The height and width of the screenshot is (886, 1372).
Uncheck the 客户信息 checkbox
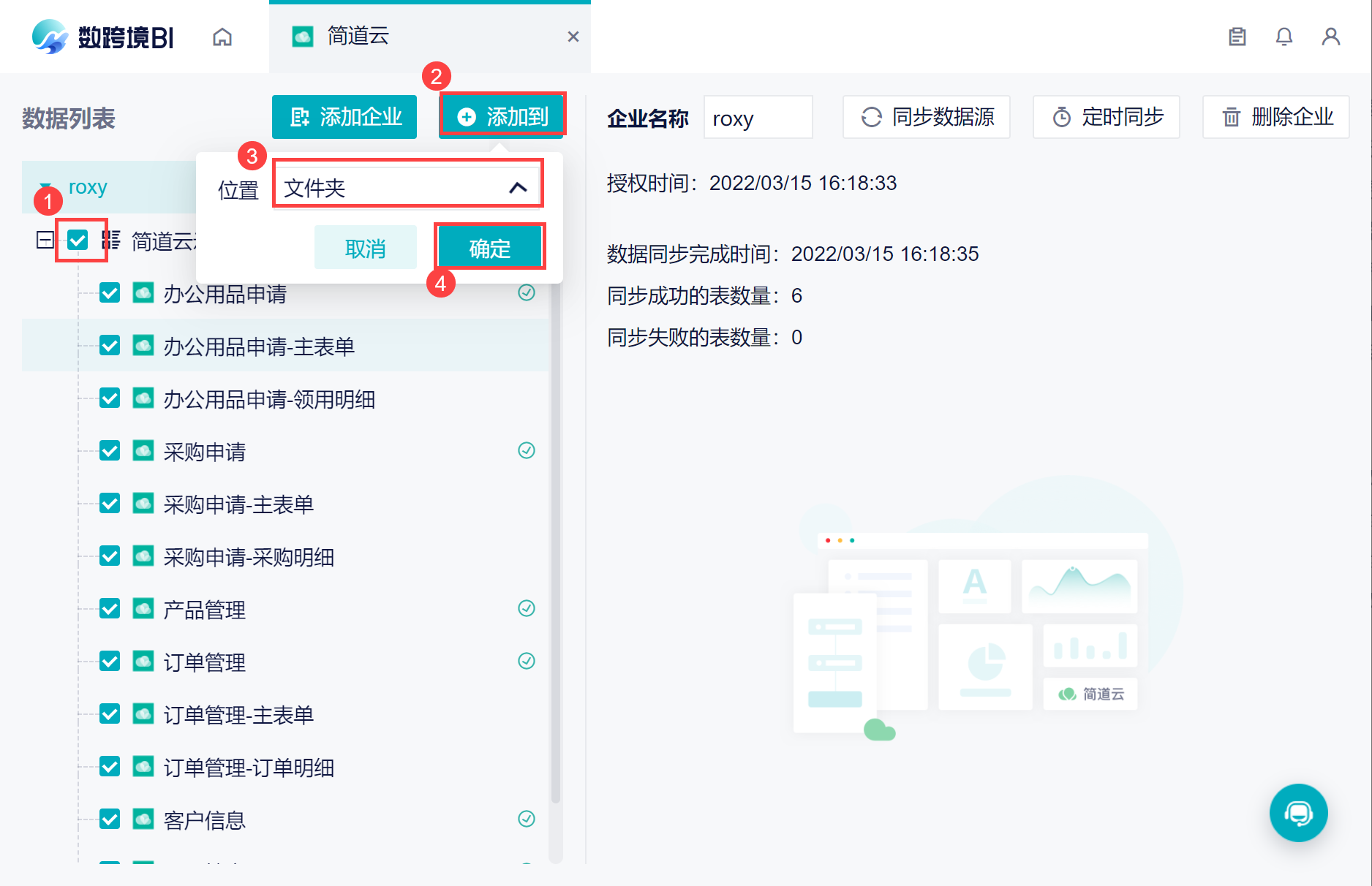tap(110, 820)
